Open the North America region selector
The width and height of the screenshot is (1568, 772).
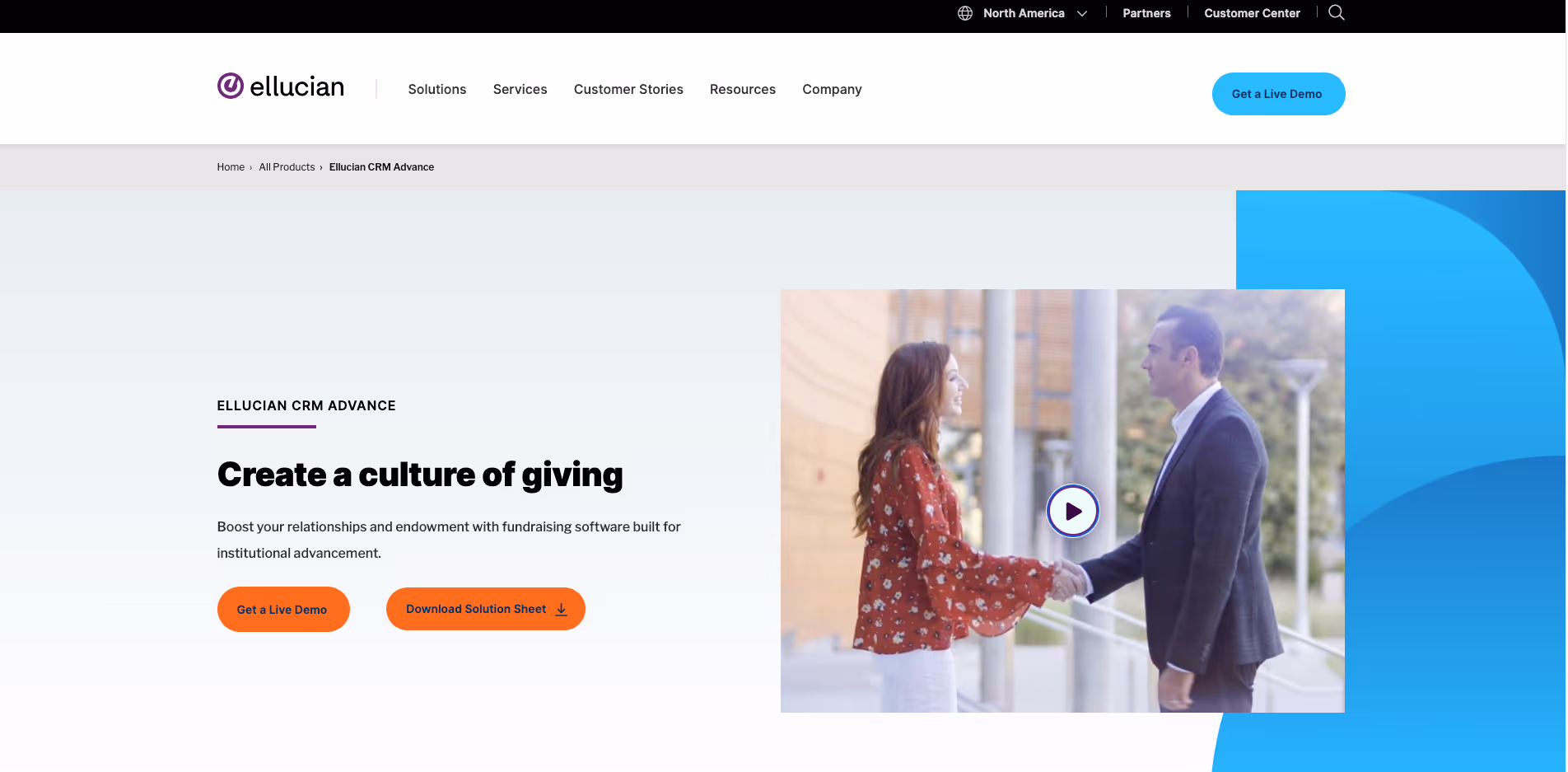pyautogui.click(x=1023, y=13)
